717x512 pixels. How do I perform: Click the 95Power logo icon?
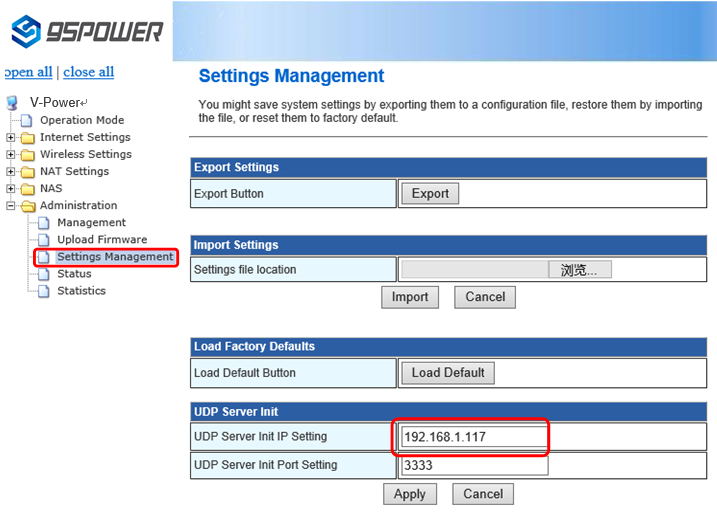25,31
